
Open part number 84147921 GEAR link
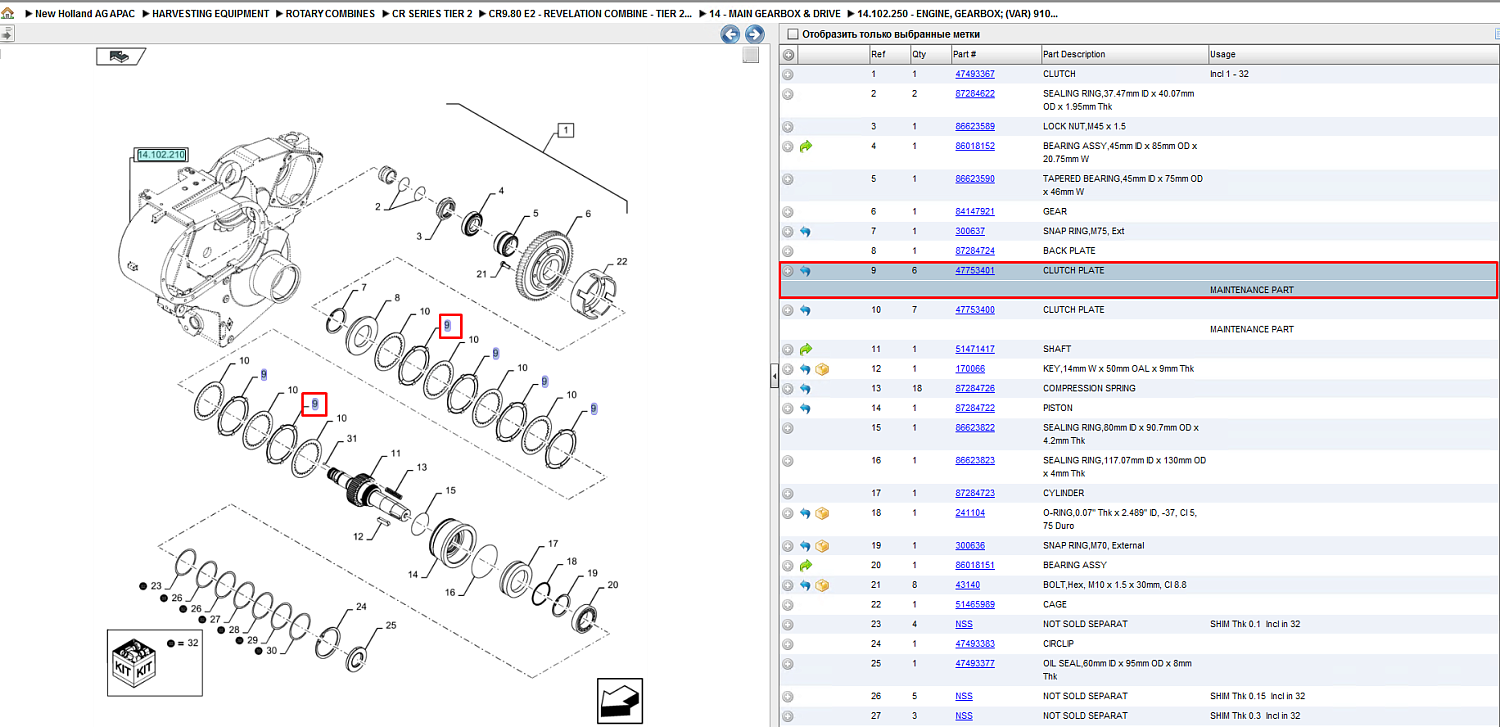[x=975, y=212]
